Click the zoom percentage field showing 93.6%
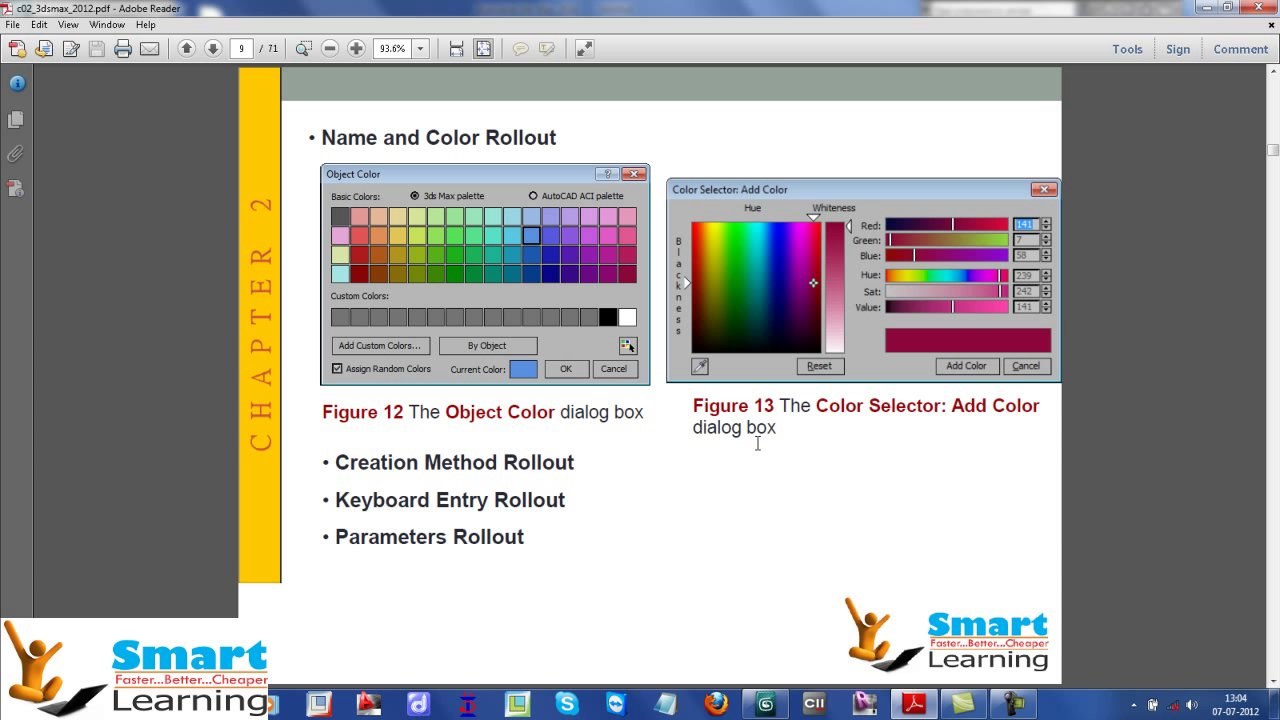Image resolution: width=1280 pixels, height=720 pixels. pos(392,49)
